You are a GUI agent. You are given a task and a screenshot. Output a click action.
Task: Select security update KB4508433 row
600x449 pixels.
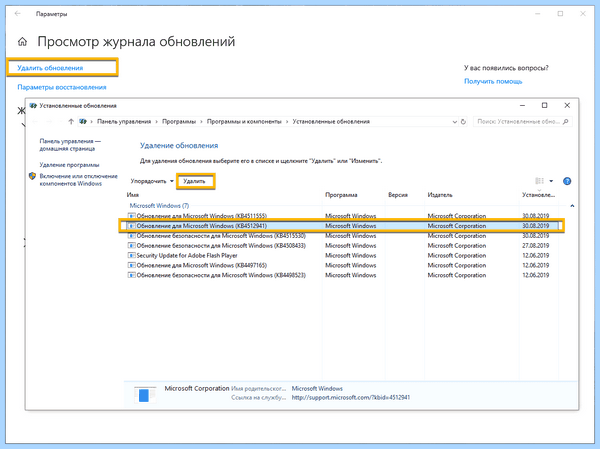[343, 246]
